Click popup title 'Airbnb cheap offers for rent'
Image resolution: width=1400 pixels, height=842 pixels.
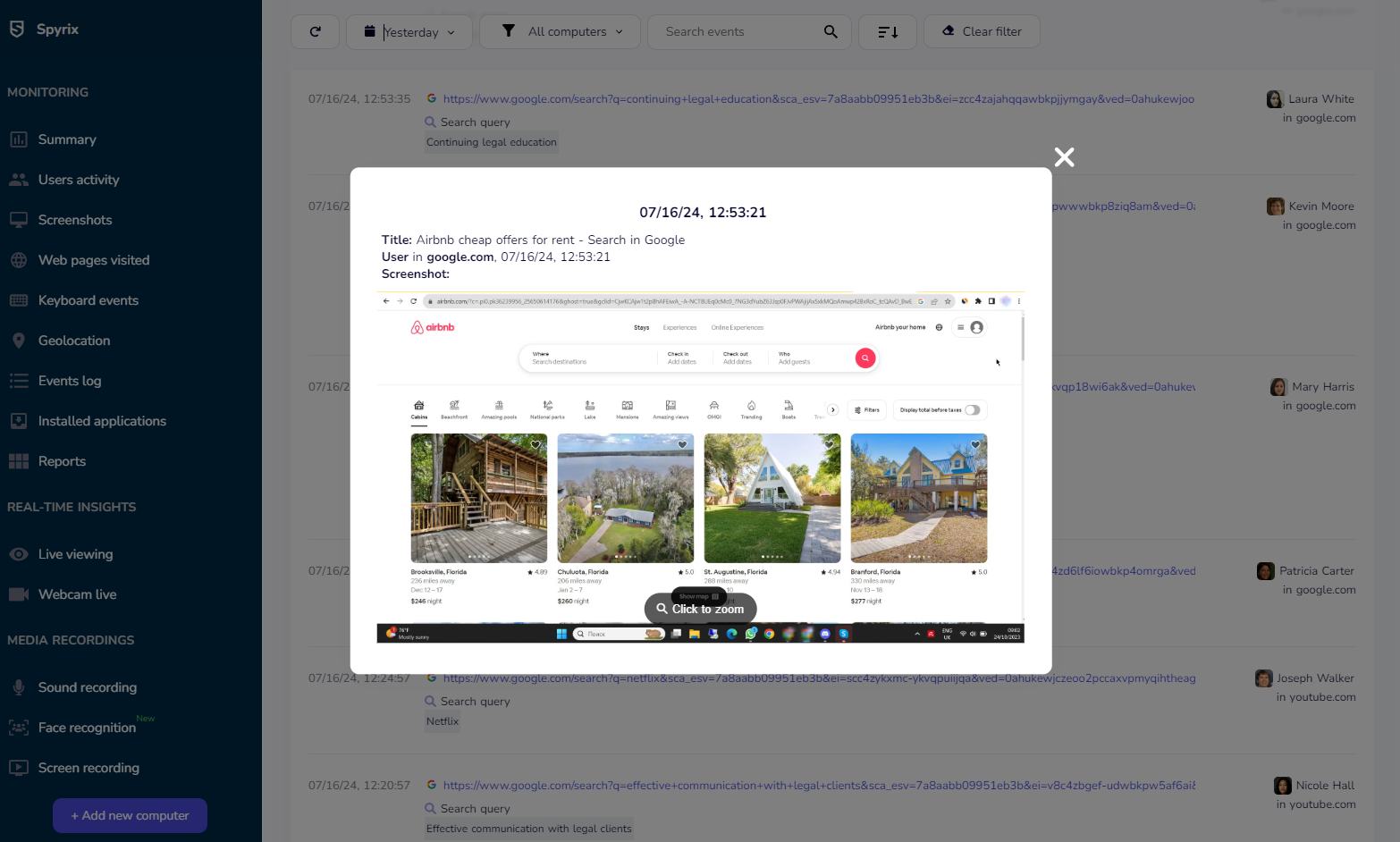[495, 240]
